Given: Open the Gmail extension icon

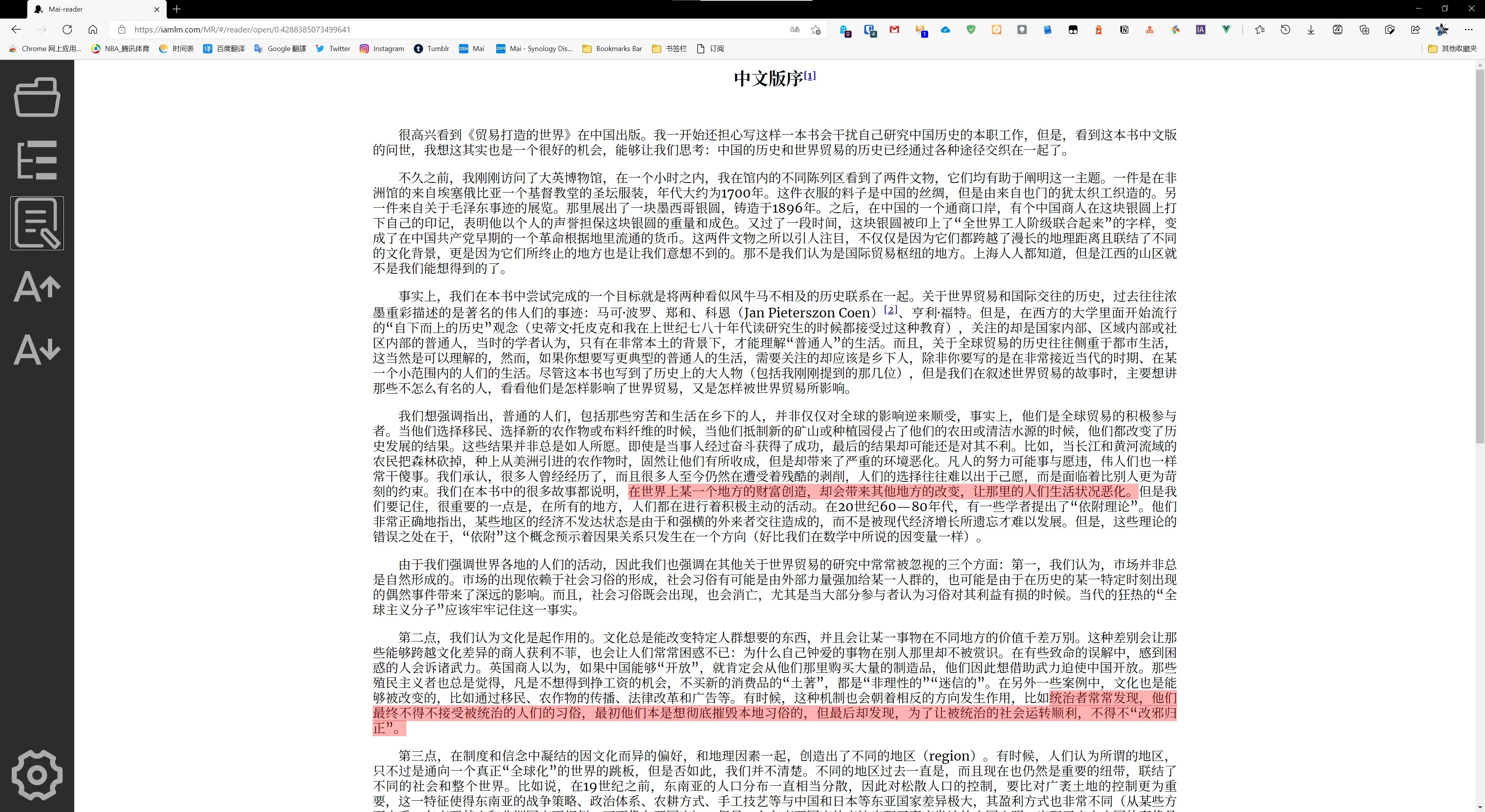Looking at the screenshot, I should coord(895,29).
